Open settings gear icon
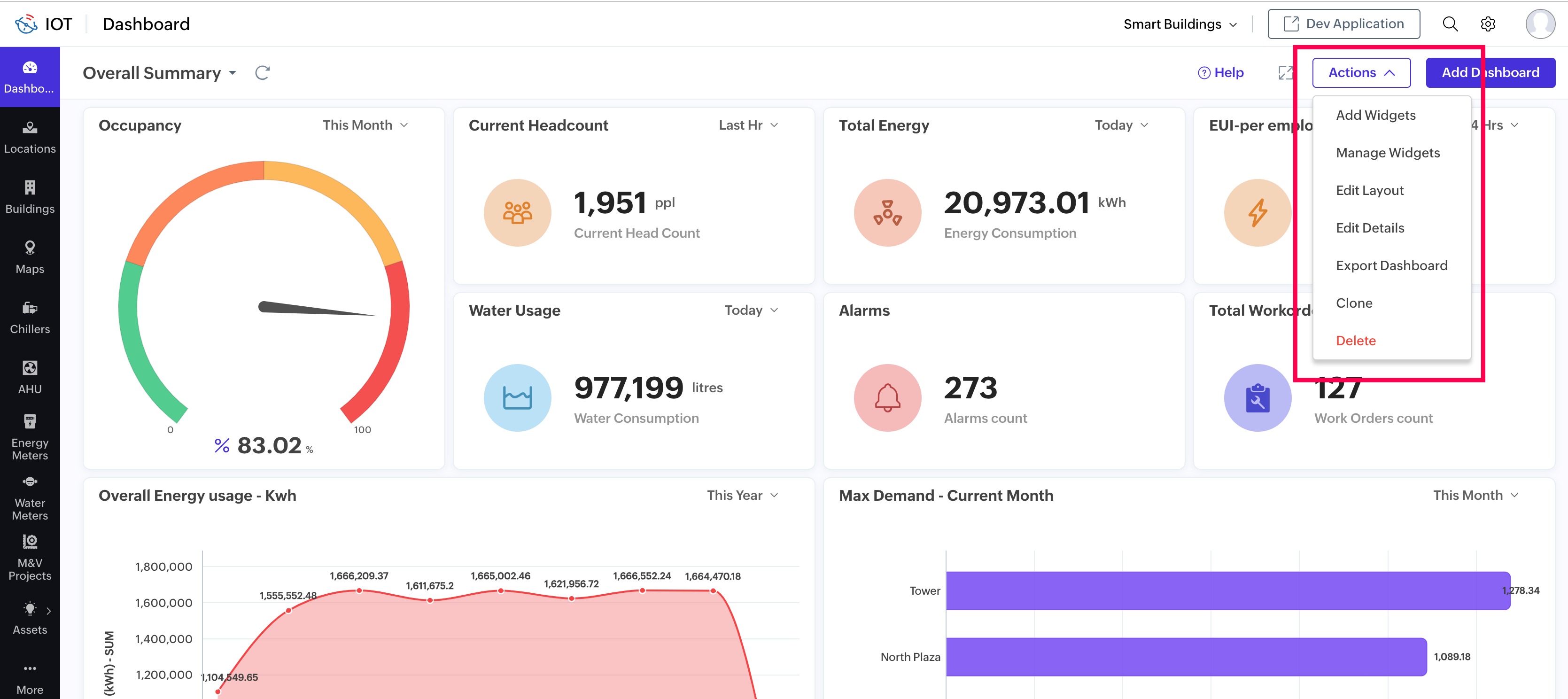This screenshot has height=699, width=1568. 1488,24
